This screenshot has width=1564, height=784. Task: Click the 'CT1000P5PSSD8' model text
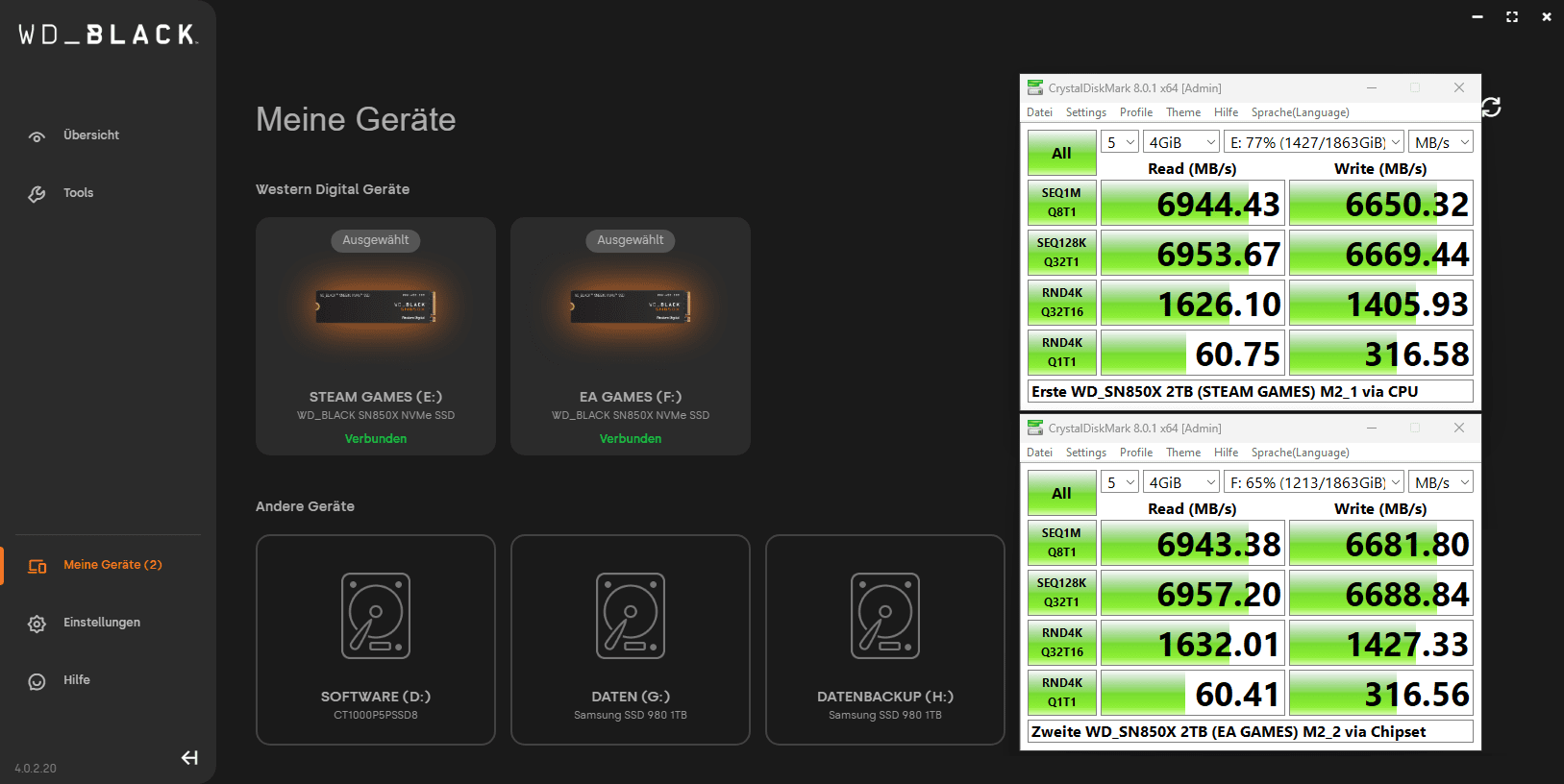[x=376, y=715]
